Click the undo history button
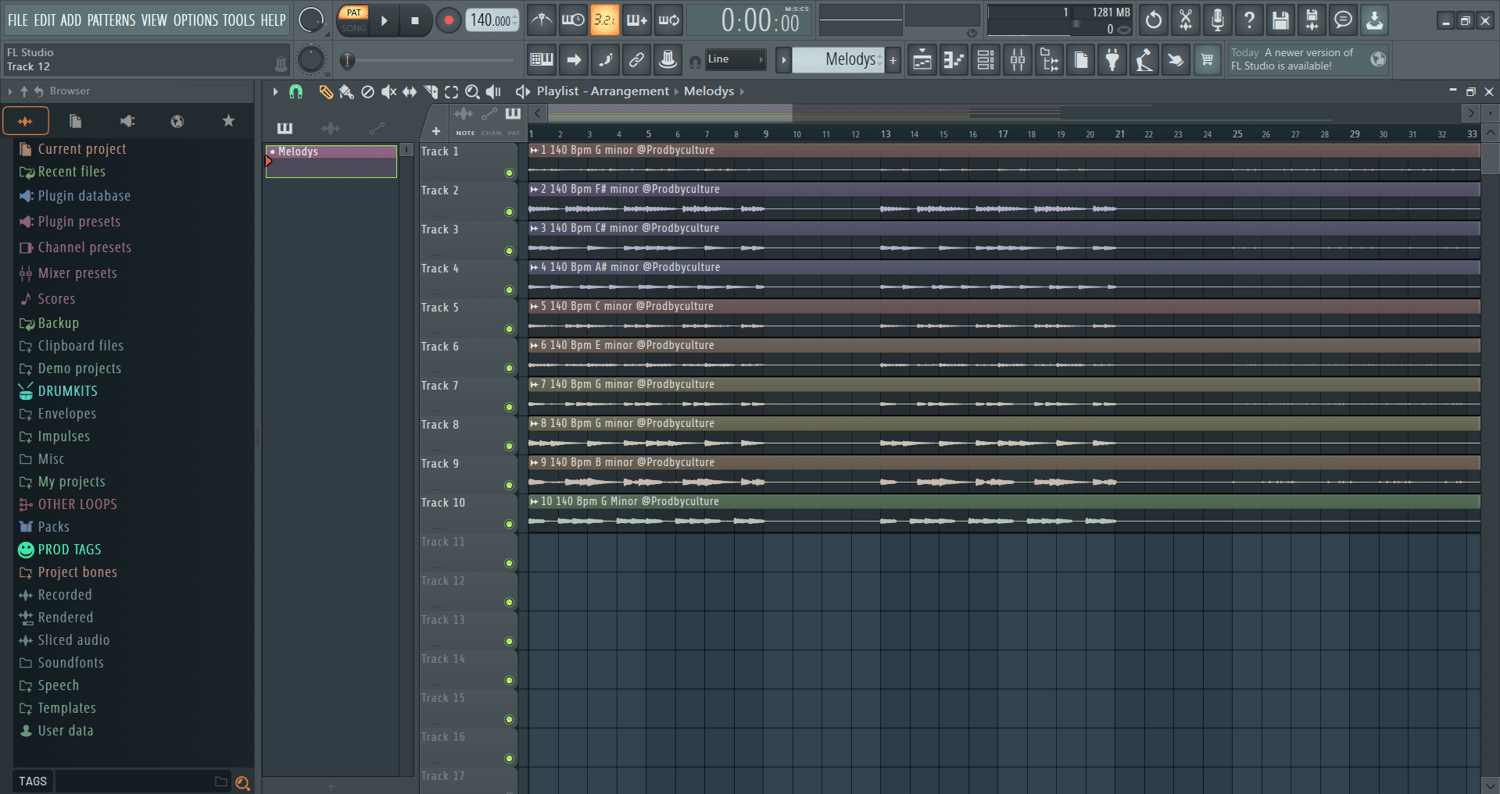 pos(1153,19)
